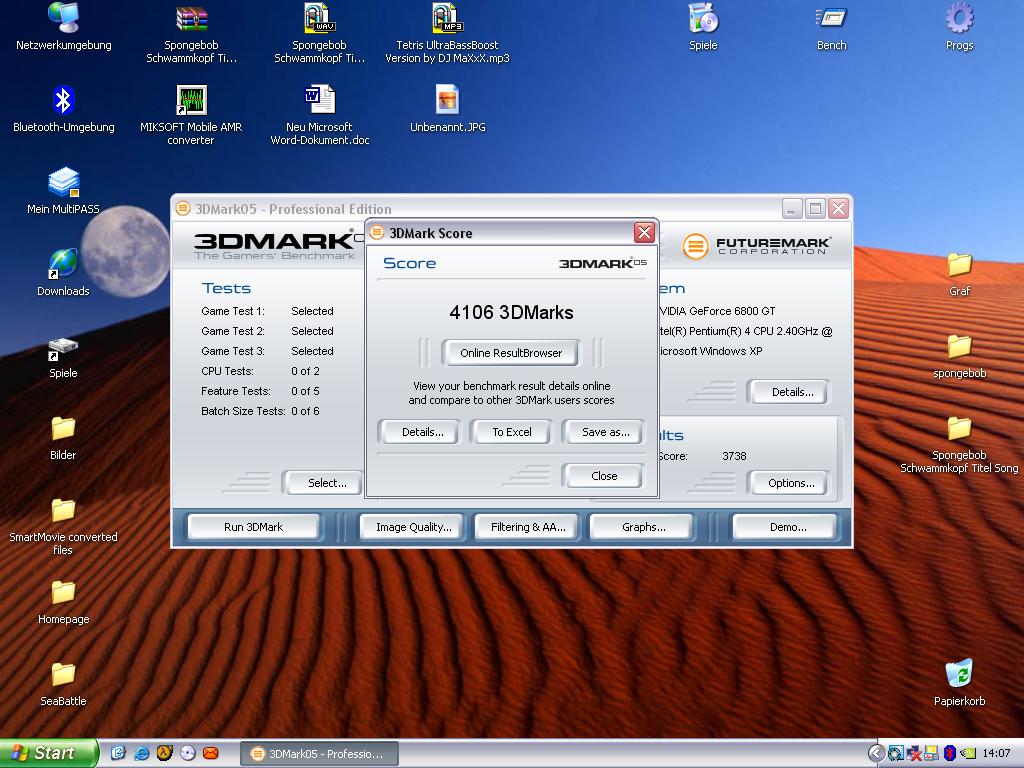Screen dimensions: 1024x768
Task: Open Image Quality... in 3DMark05
Action: 413,527
